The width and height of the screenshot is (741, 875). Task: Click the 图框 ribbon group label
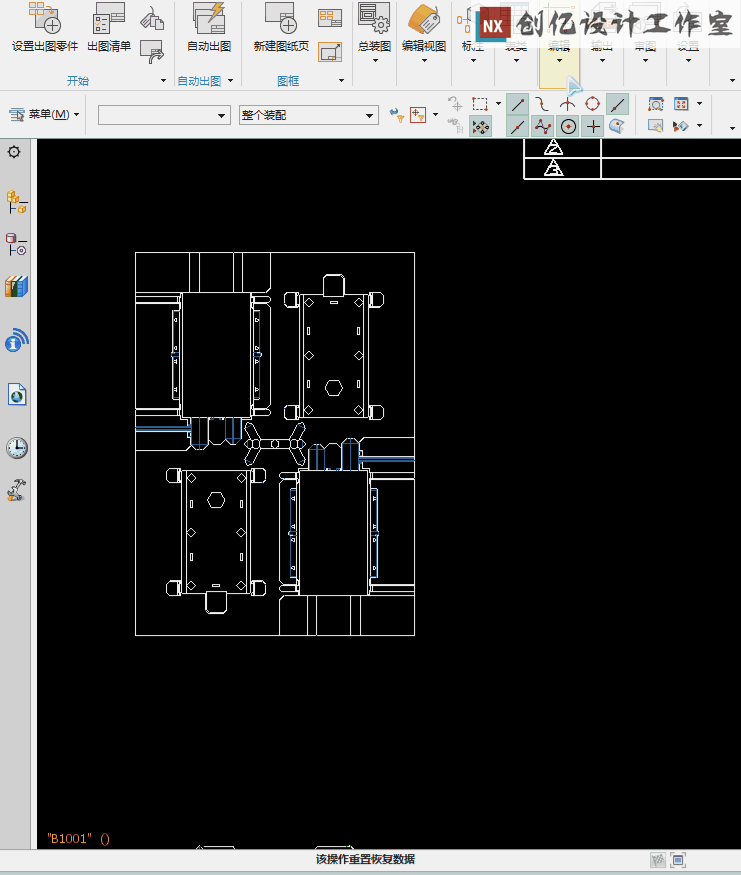(x=288, y=81)
